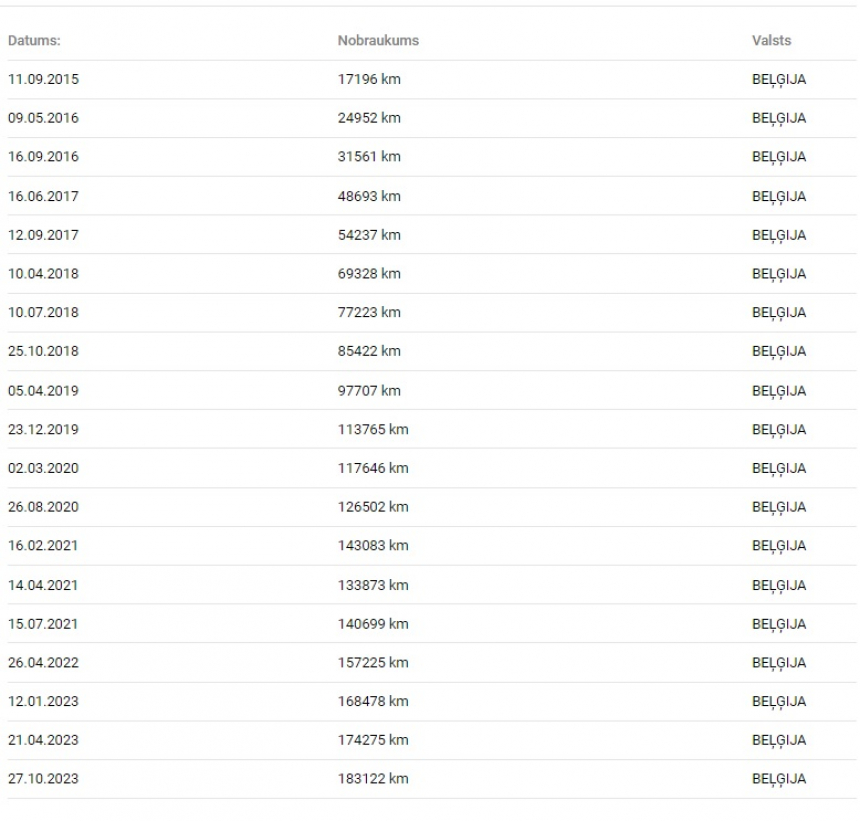Select the 23.12.2019 date cell
This screenshot has width=860, height=821.
click(43, 429)
